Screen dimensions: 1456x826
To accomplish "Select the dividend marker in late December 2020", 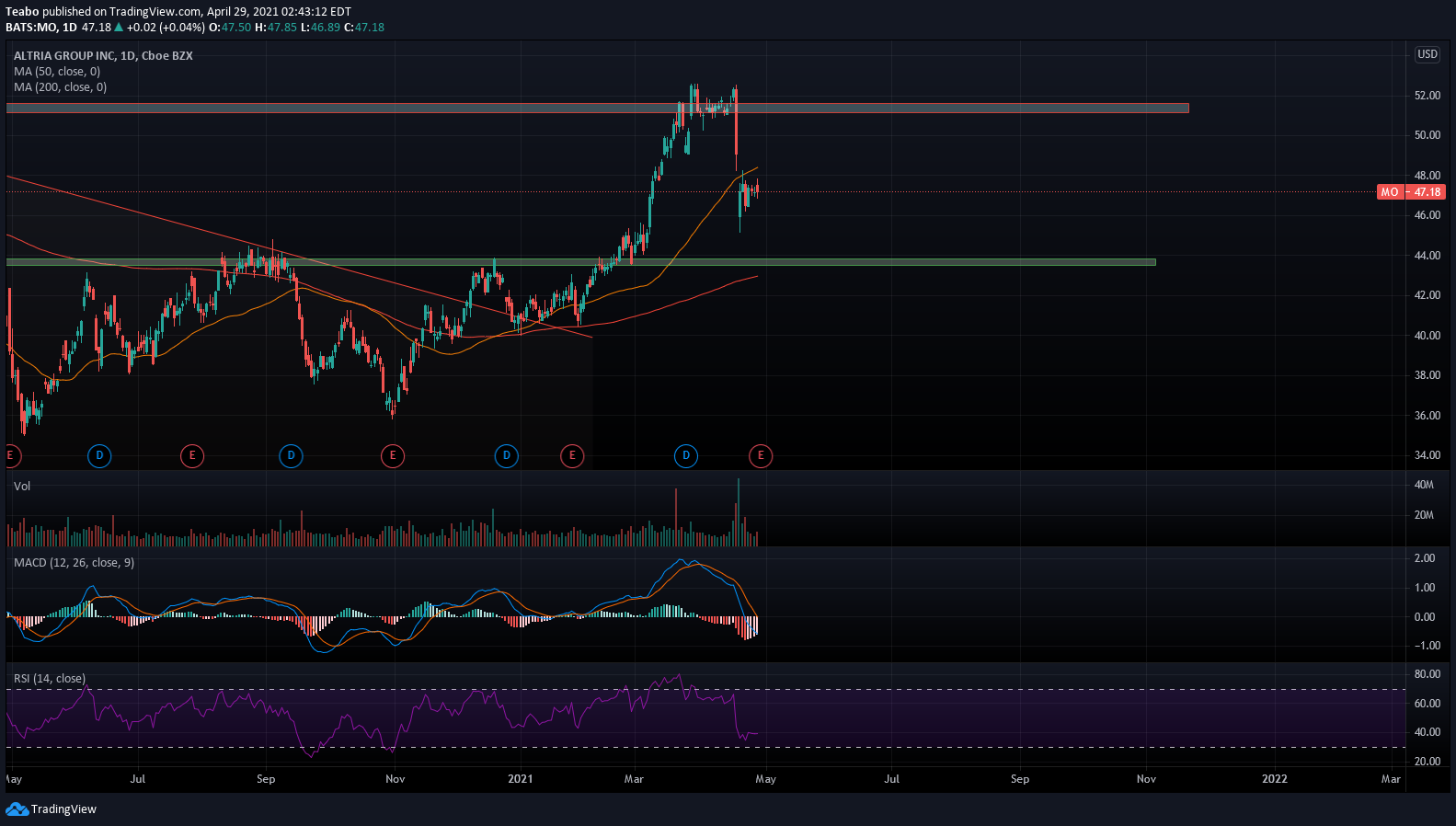I will pyautogui.click(x=506, y=455).
